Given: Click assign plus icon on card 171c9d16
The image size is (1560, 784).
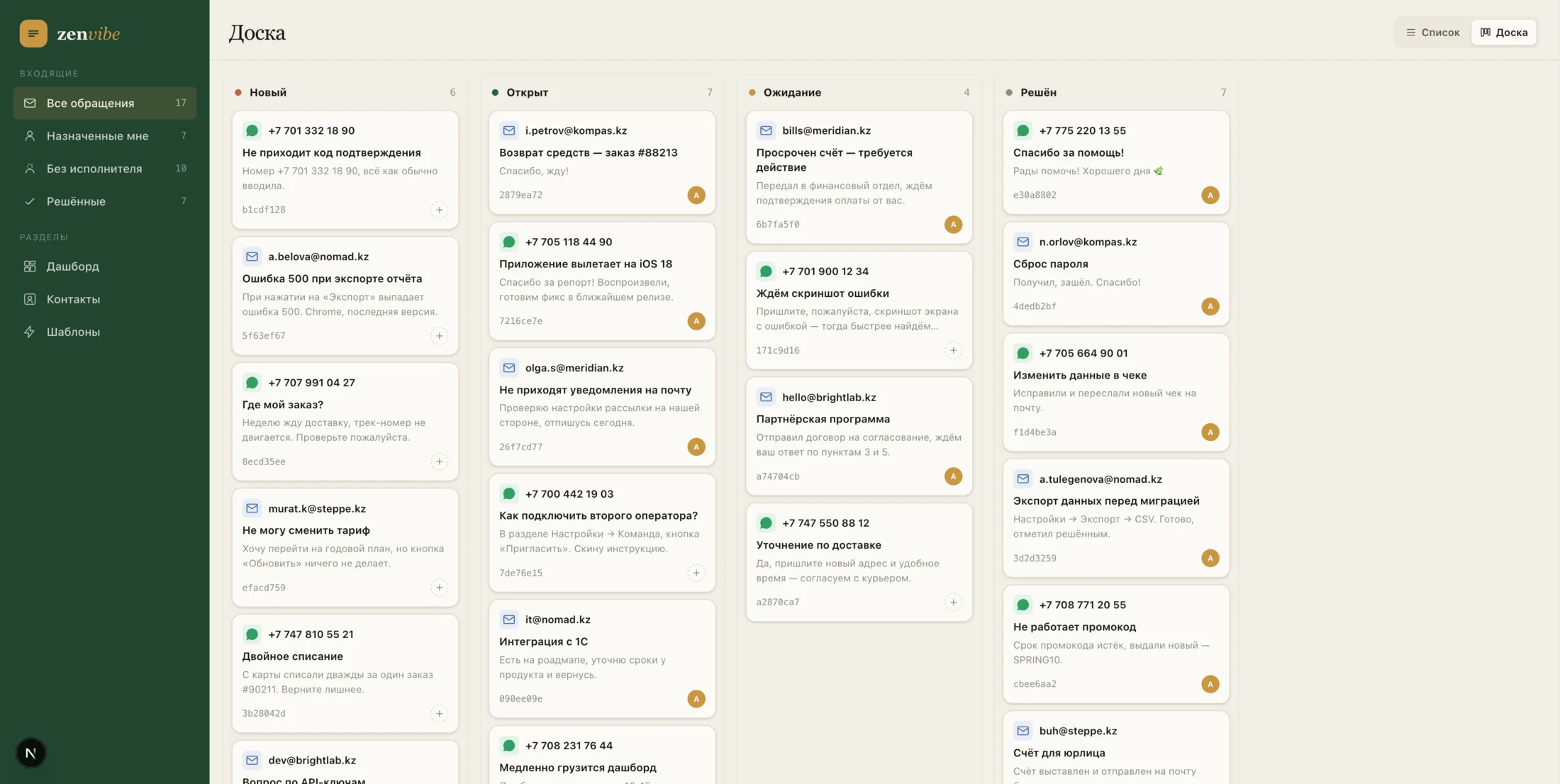Looking at the screenshot, I should point(953,350).
